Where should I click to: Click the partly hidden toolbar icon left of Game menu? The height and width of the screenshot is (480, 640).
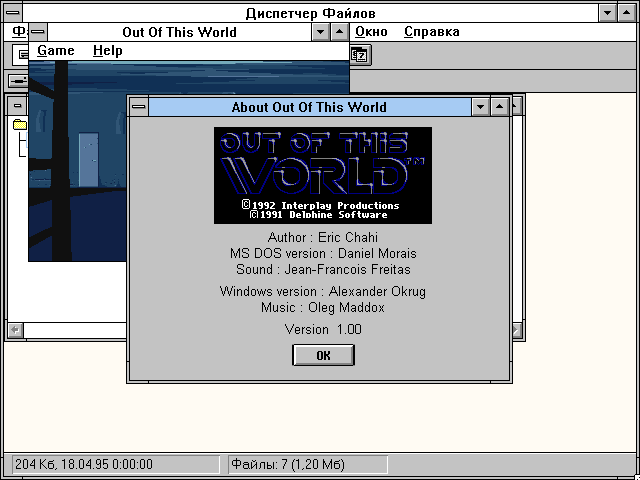20,55
